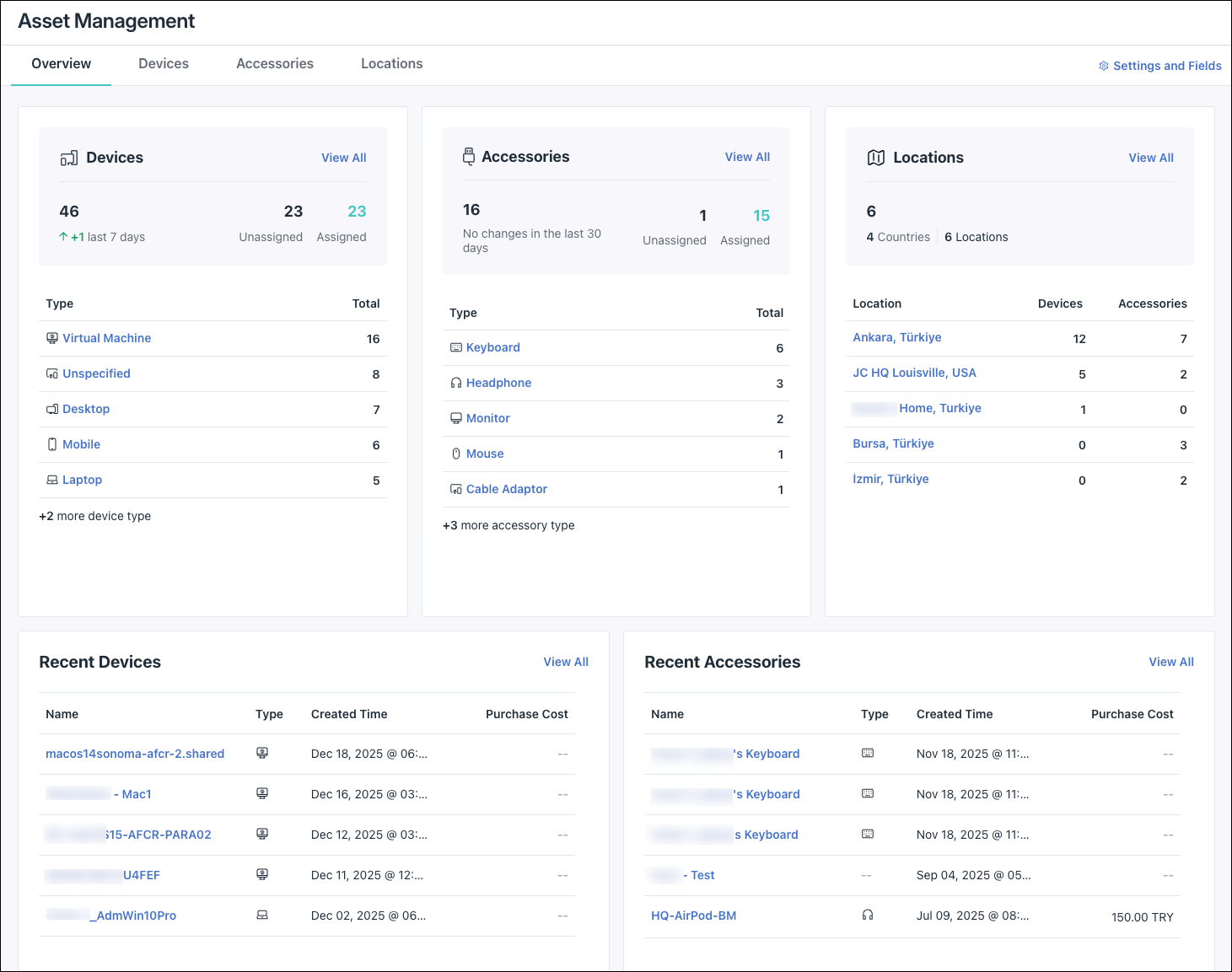Click the Monitor accessory type icon
1232x972 pixels.
[455, 417]
